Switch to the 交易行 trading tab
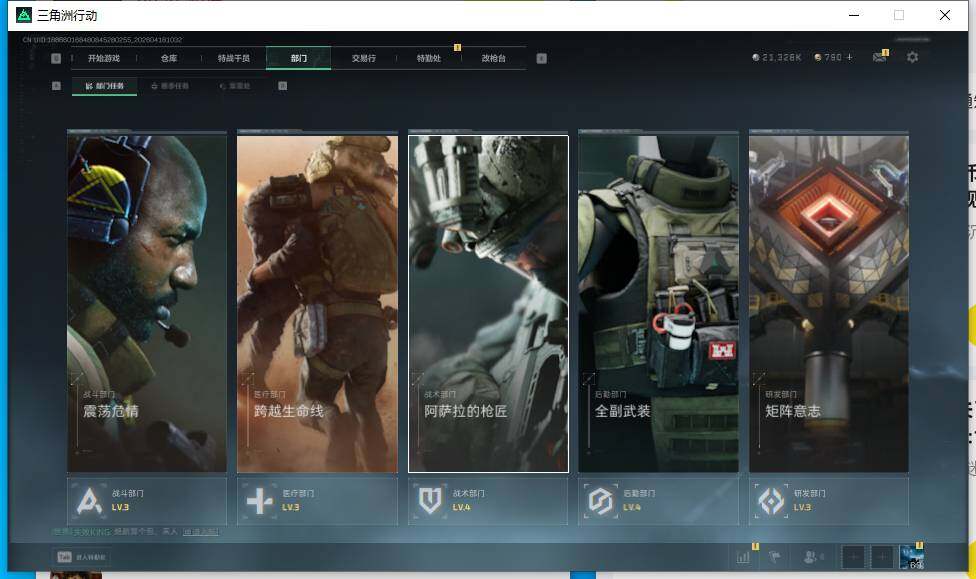Image resolution: width=976 pixels, height=579 pixels. (x=364, y=58)
